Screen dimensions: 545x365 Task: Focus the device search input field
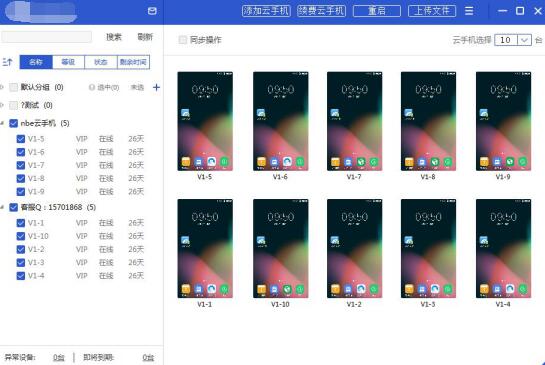pyautogui.click(x=47, y=37)
